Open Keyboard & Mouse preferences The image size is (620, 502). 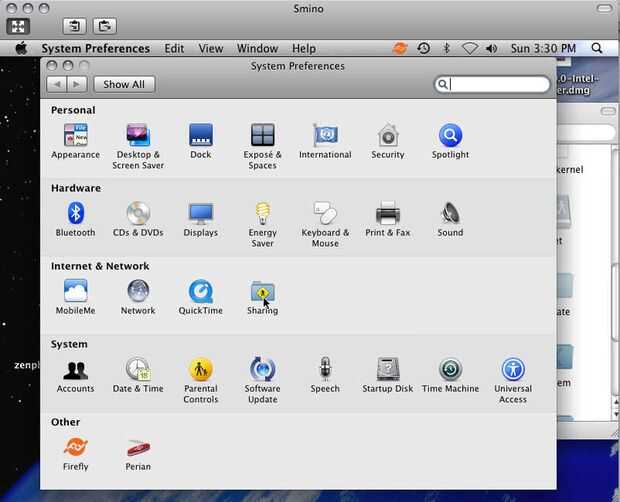325,224
